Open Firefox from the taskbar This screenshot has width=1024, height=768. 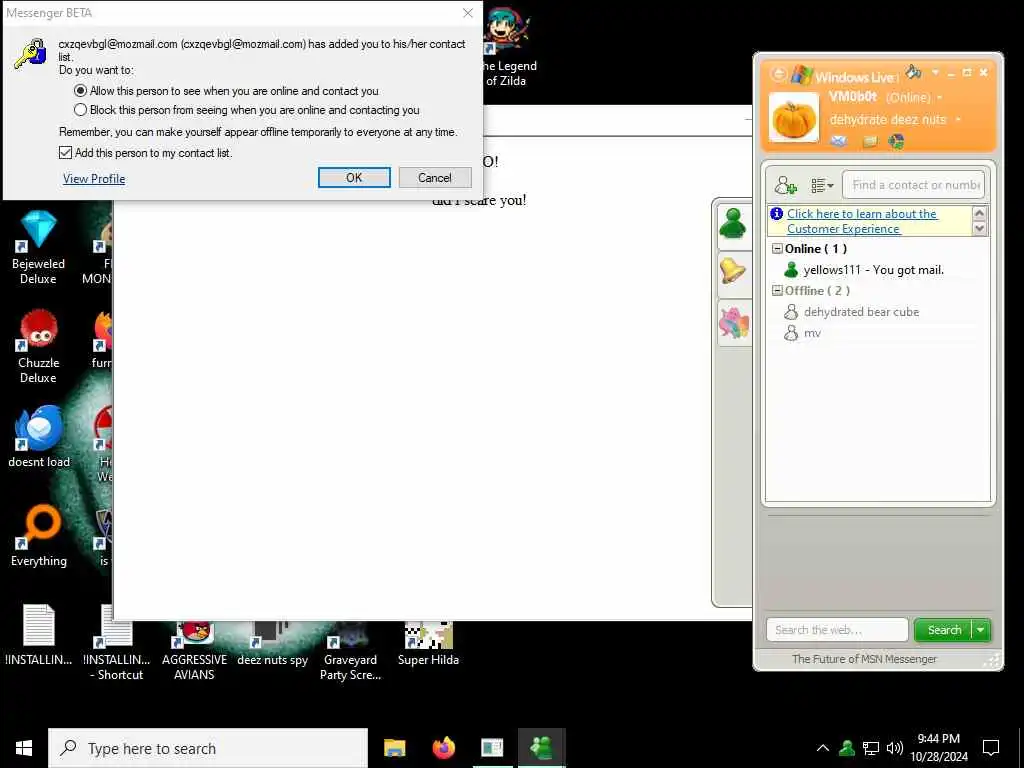tap(443, 748)
